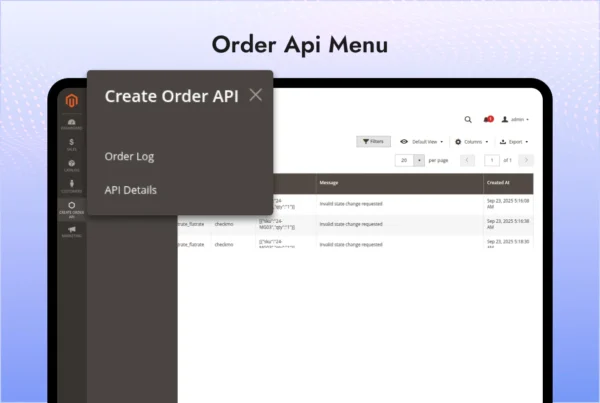
Task: Select the Sep 23, 2025 5:16:08 AM cell
Action: click(x=508, y=204)
